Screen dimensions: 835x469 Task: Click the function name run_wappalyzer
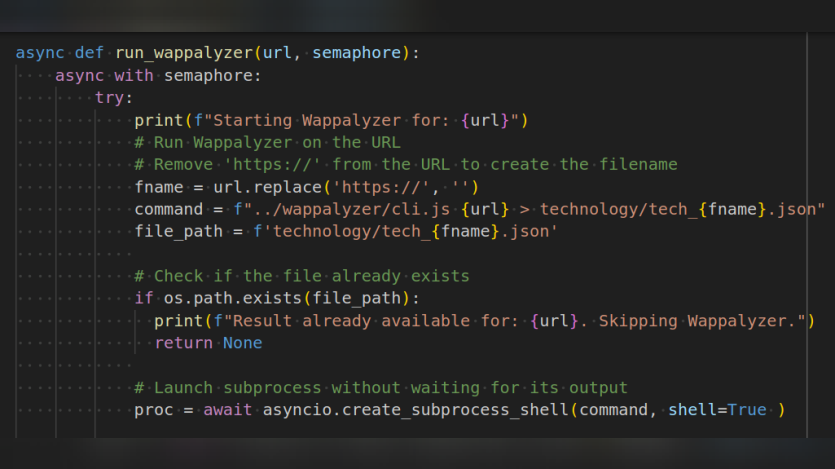pos(184,53)
